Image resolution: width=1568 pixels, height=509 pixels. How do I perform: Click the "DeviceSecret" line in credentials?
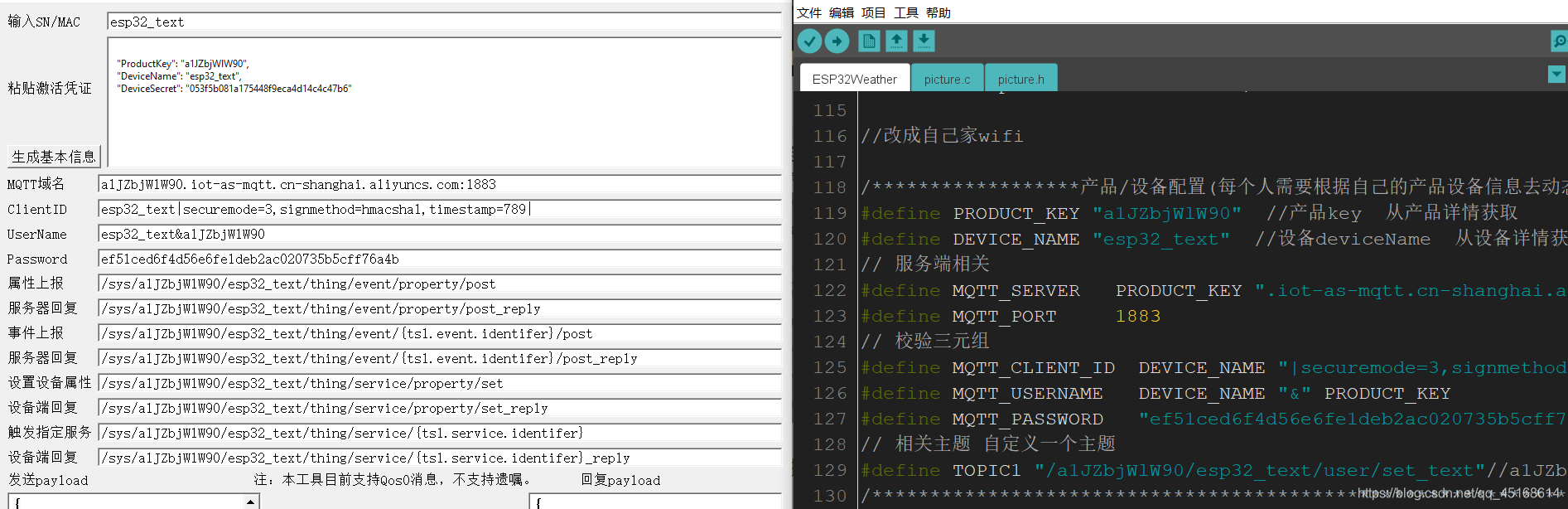[234, 89]
